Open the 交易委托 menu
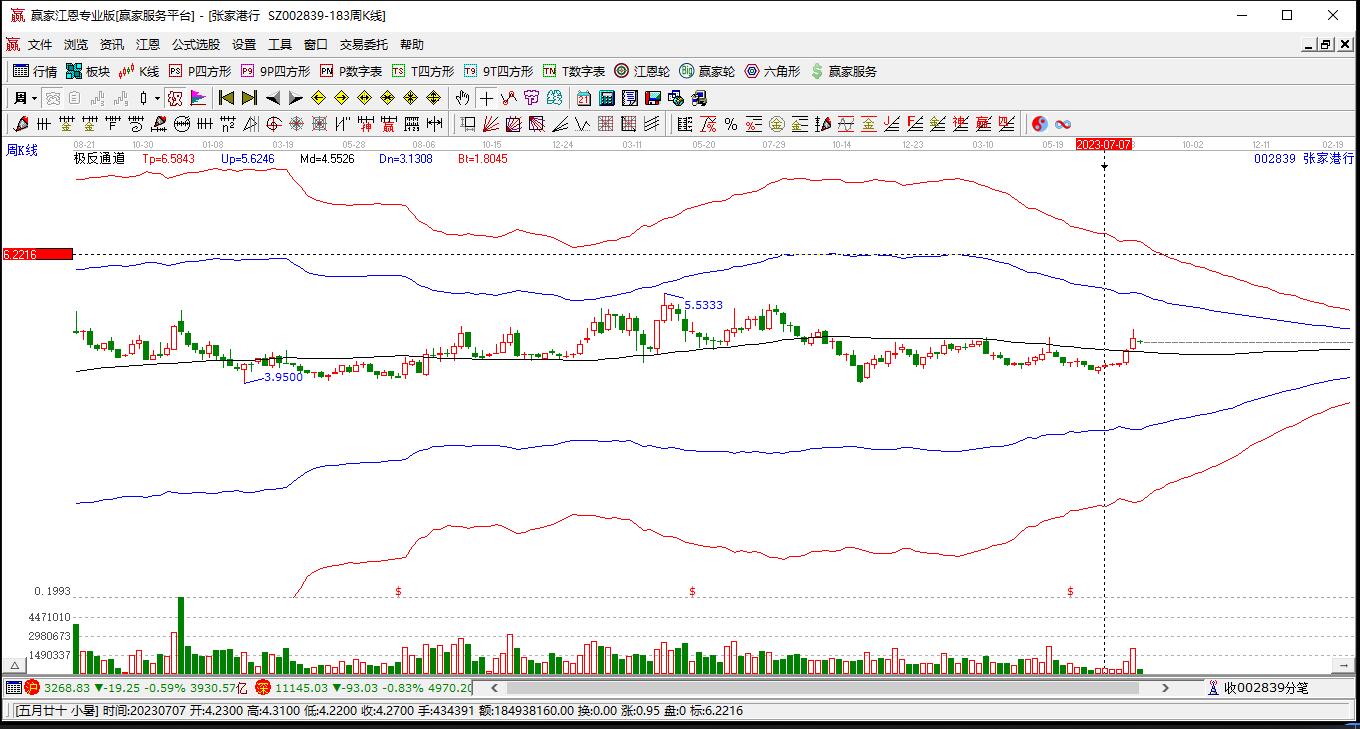The image size is (1360, 729). (363, 45)
